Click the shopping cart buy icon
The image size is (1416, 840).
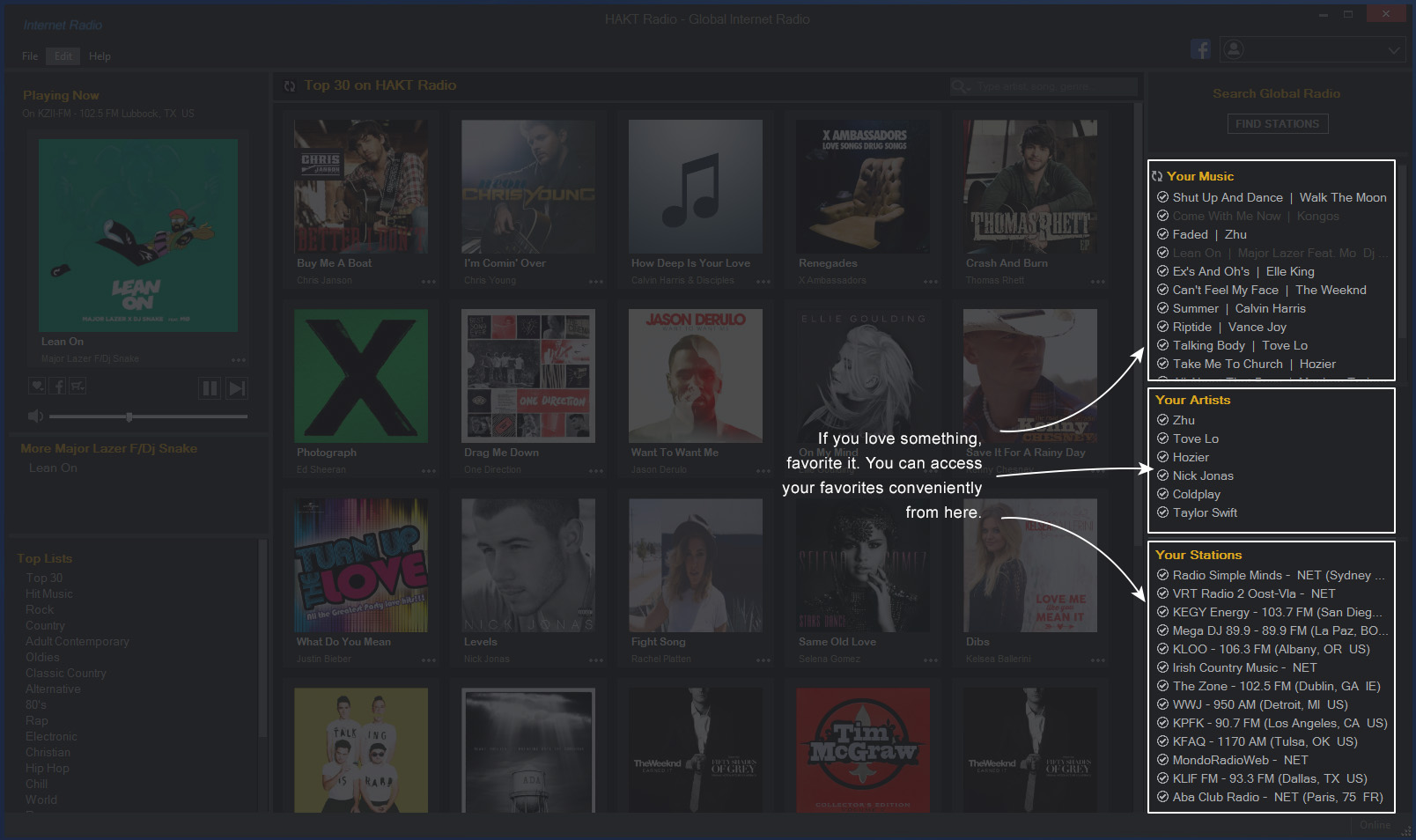click(x=77, y=386)
